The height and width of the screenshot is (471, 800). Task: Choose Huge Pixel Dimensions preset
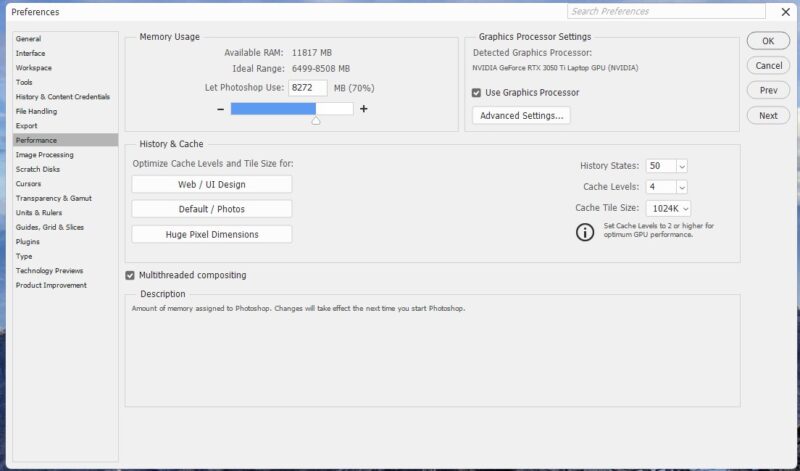click(x=212, y=235)
